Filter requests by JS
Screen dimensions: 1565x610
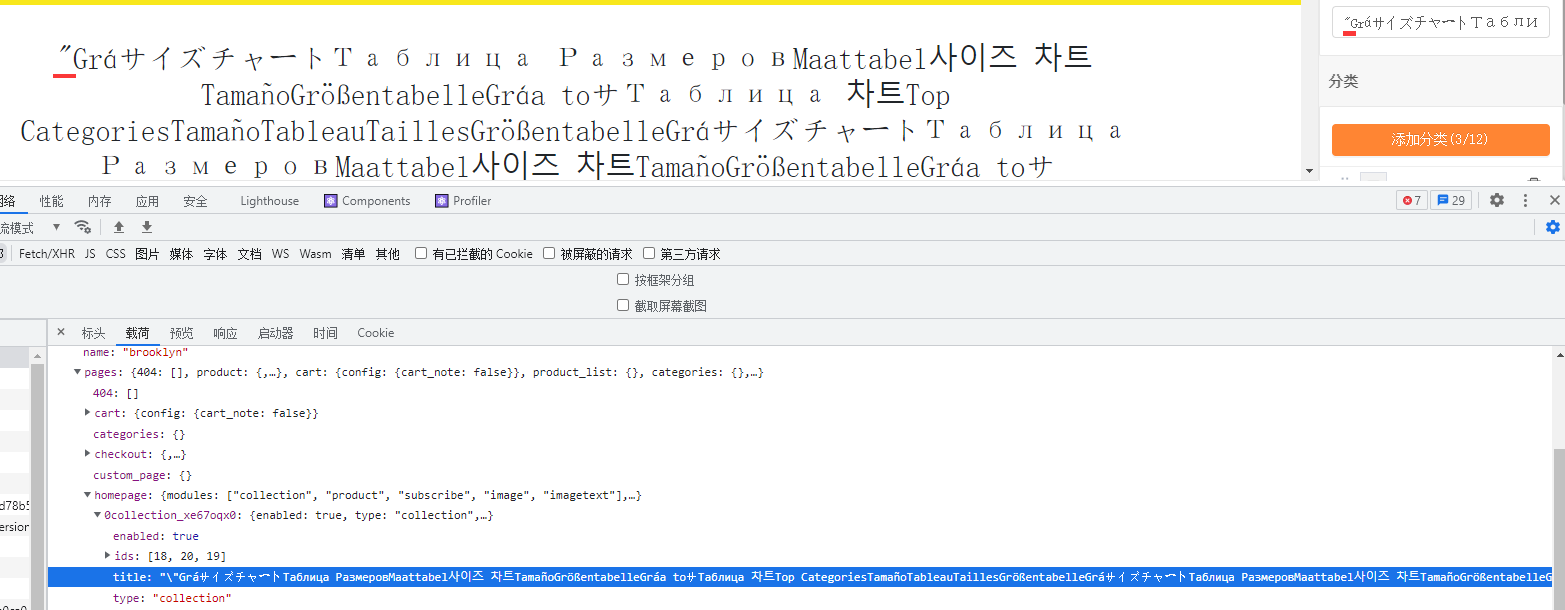pos(90,254)
